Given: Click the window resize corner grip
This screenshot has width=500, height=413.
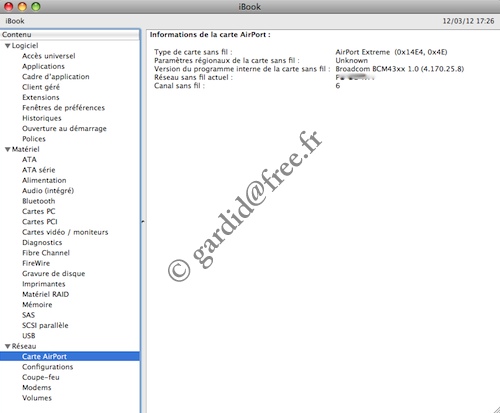Looking at the screenshot, I should tap(496, 409).
